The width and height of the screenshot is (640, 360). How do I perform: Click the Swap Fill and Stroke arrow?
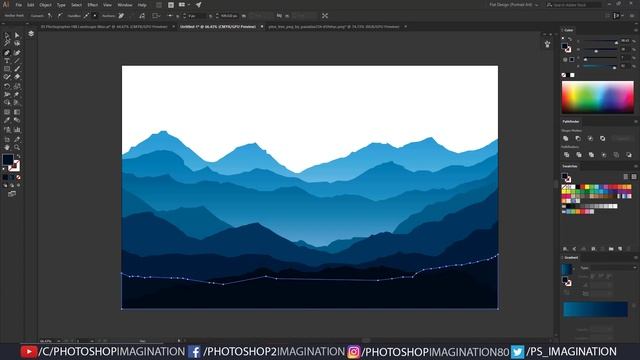pyautogui.click(x=18, y=157)
